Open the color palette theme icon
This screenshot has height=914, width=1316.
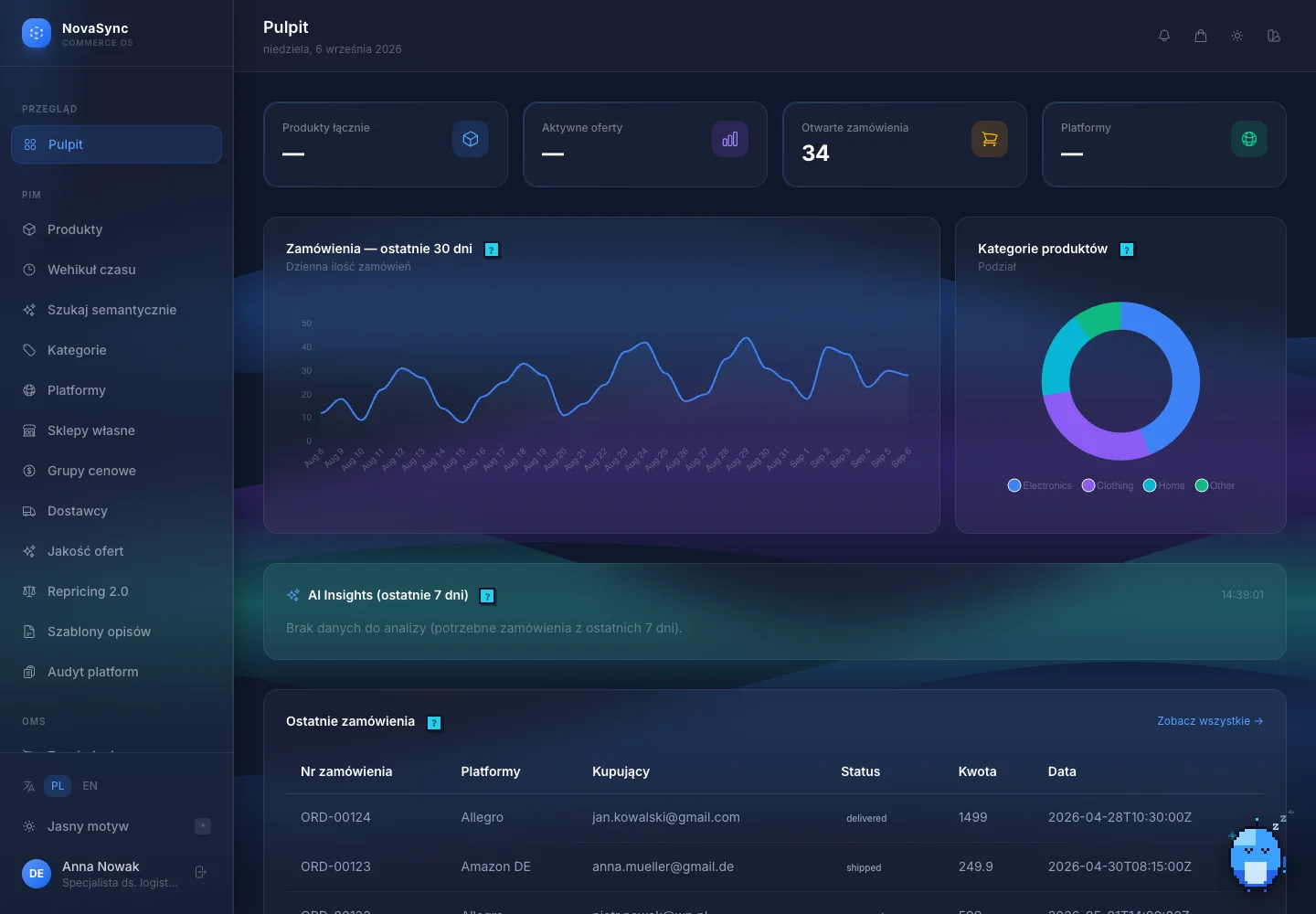pos(1274,36)
